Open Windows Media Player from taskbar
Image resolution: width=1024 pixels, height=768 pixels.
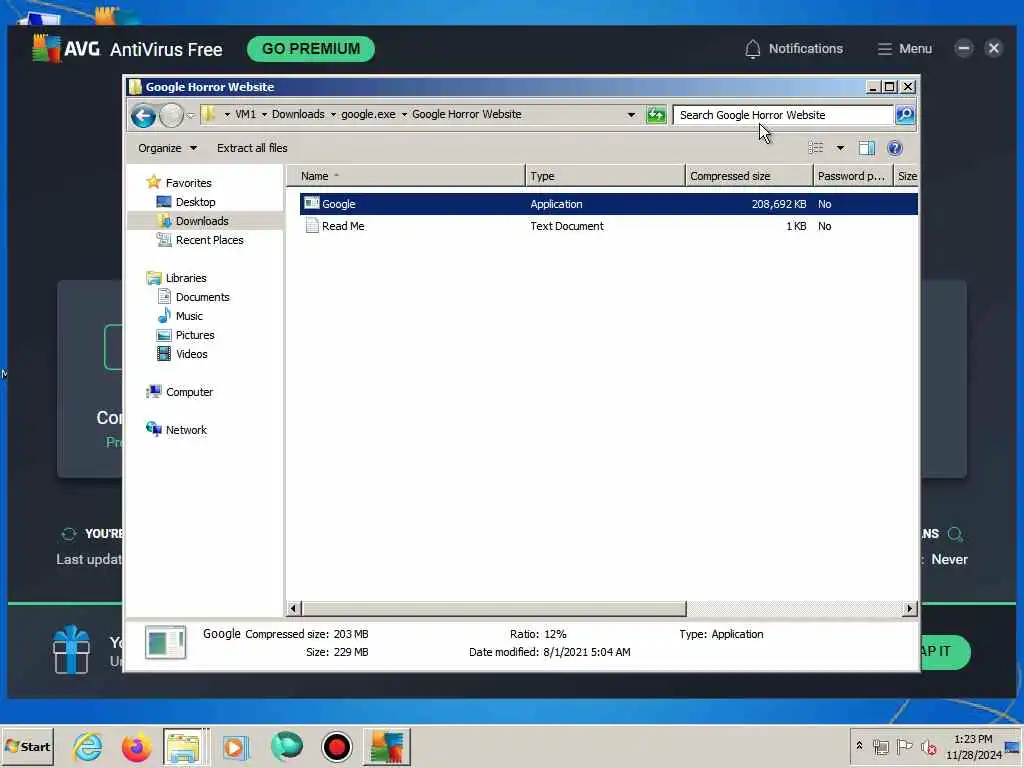pyautogui.click(x=235, y=747)
